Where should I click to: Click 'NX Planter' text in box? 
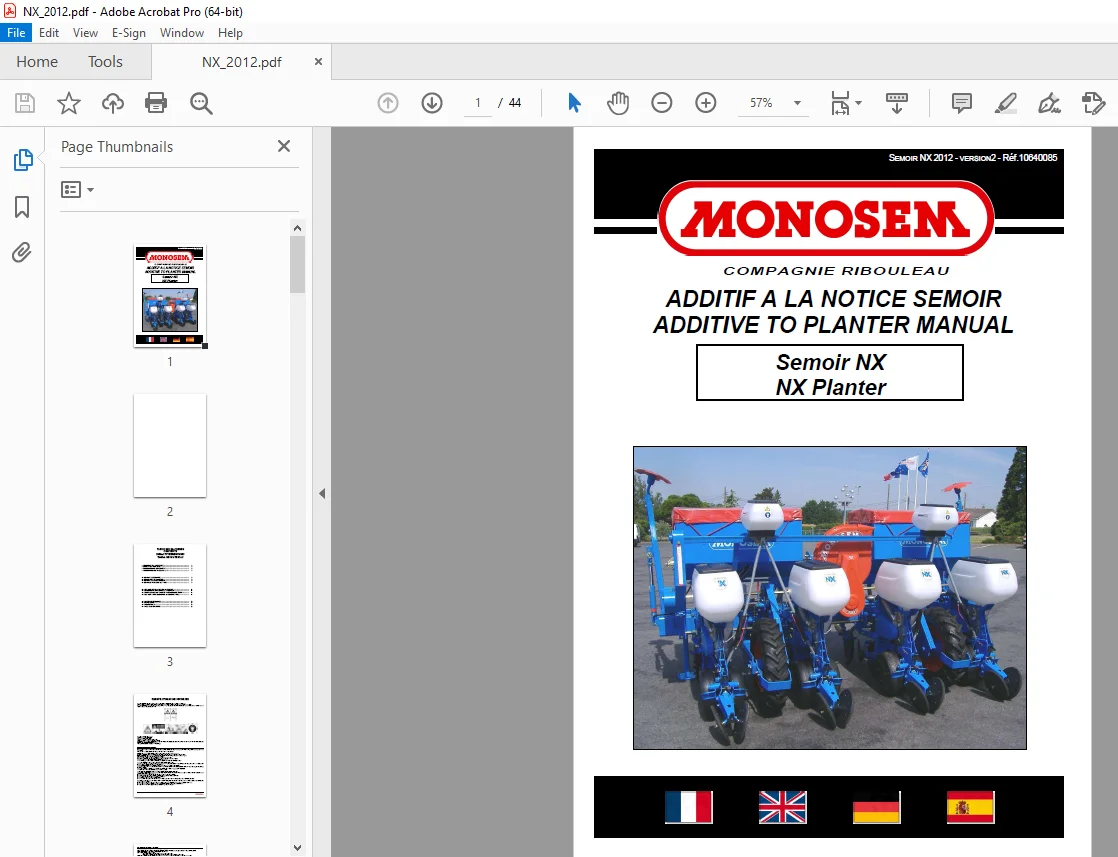pos(831,387)
